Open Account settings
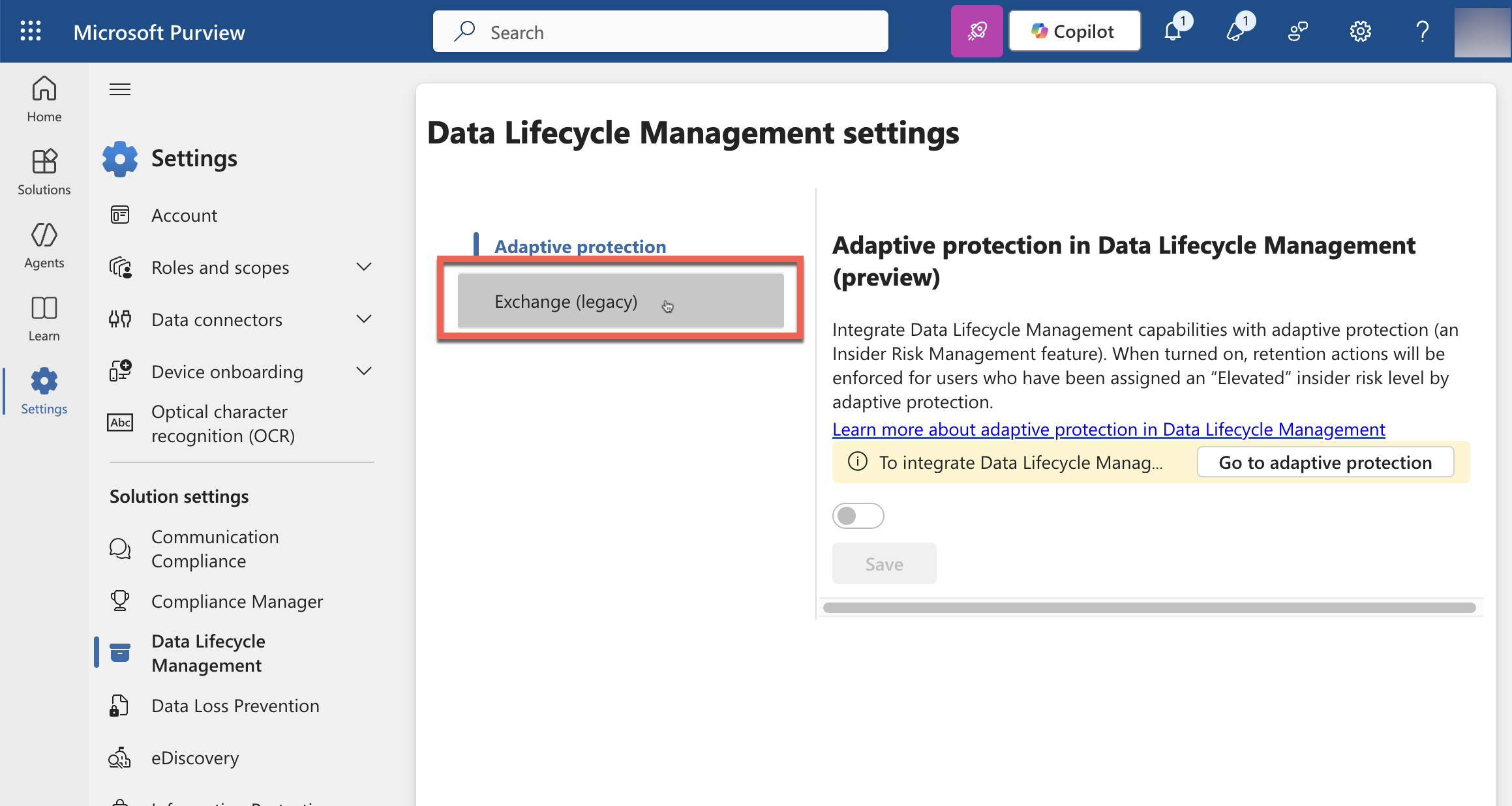Image resolution: width=1512 pixels, height=806 pixels. tap(184, 215)
